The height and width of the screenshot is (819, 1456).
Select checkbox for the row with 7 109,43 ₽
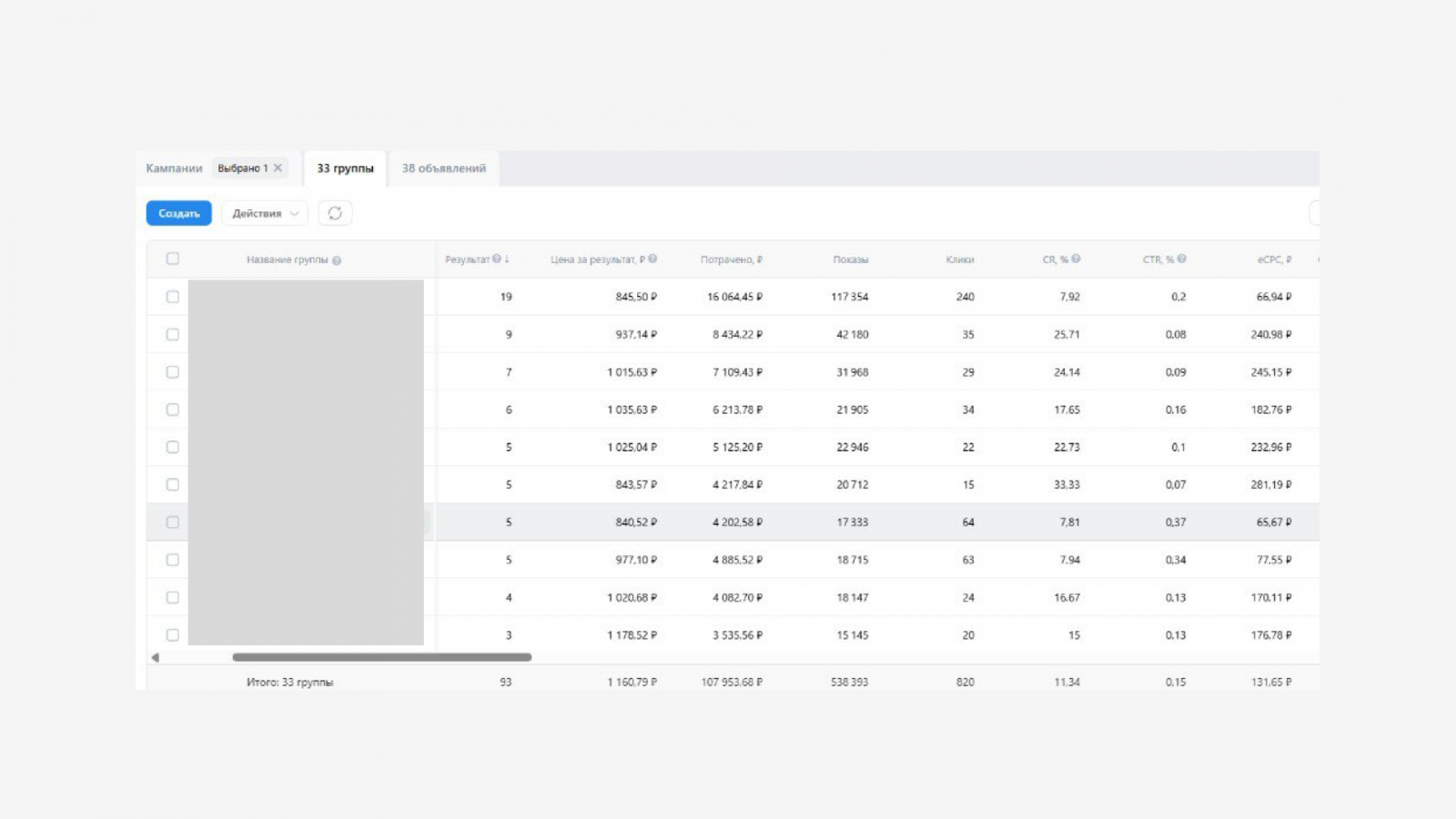point(173,372)
